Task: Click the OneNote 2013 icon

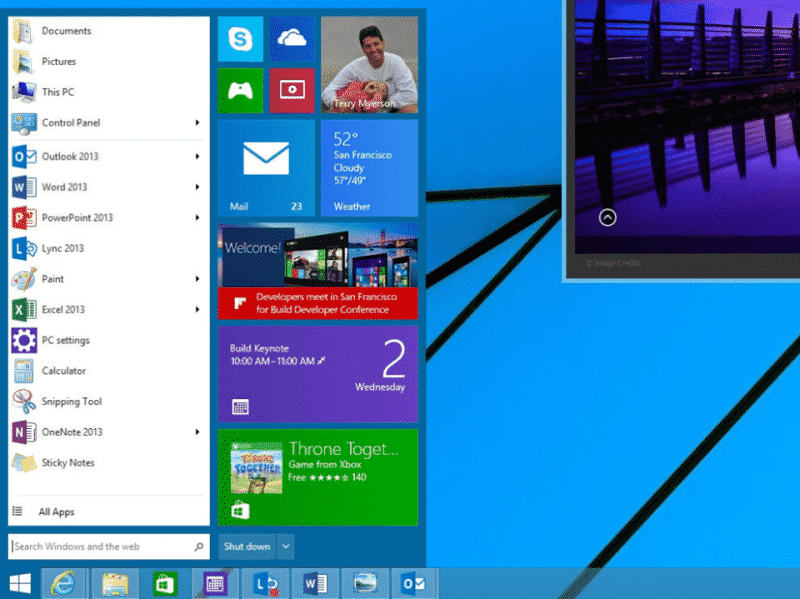Action: tap(24, 432)
